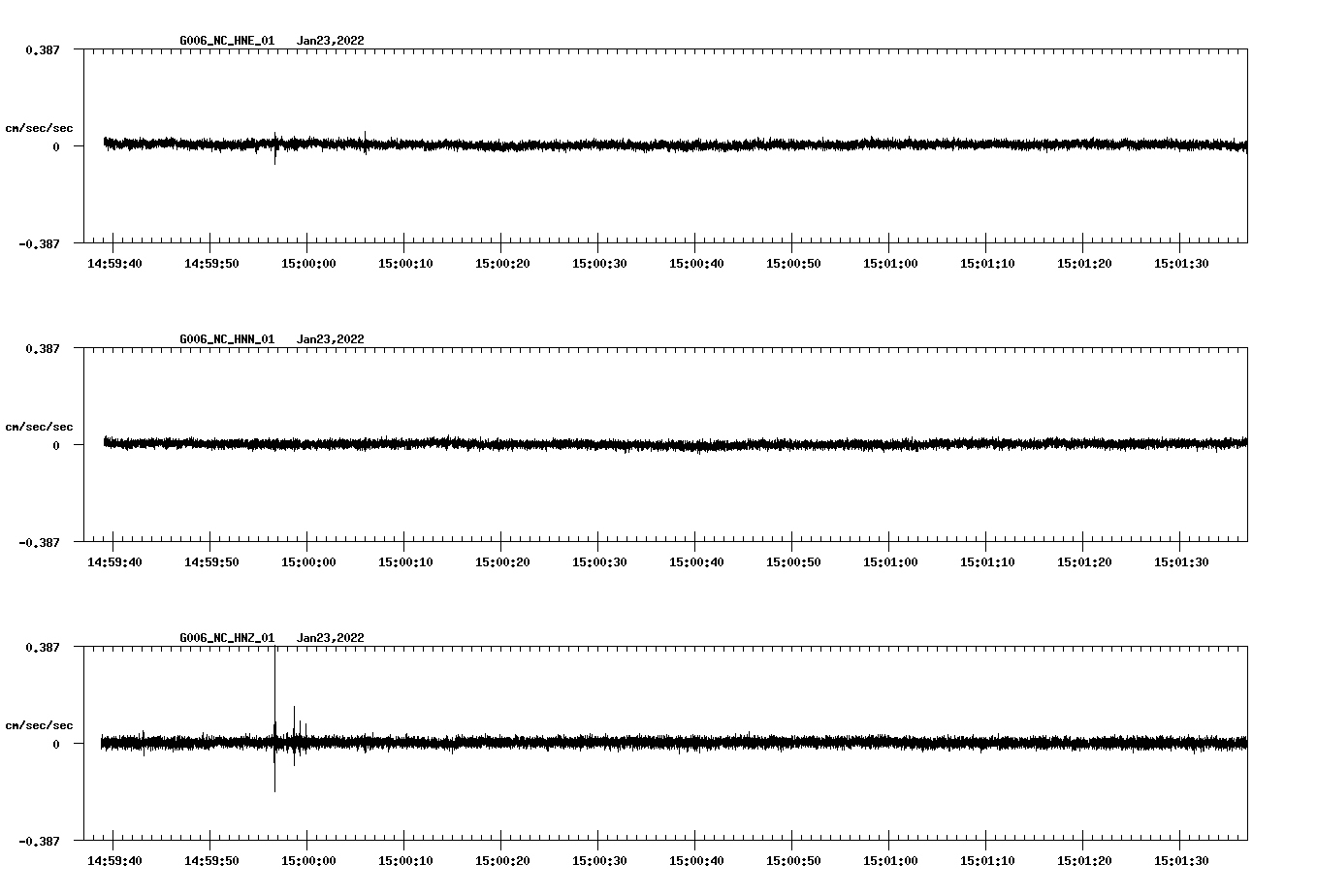Image resolution: width=1317 pixels, height=896 pixels.
Task: Select the Jan23,2022 date on HNE plot
Action: click(330, 41)
